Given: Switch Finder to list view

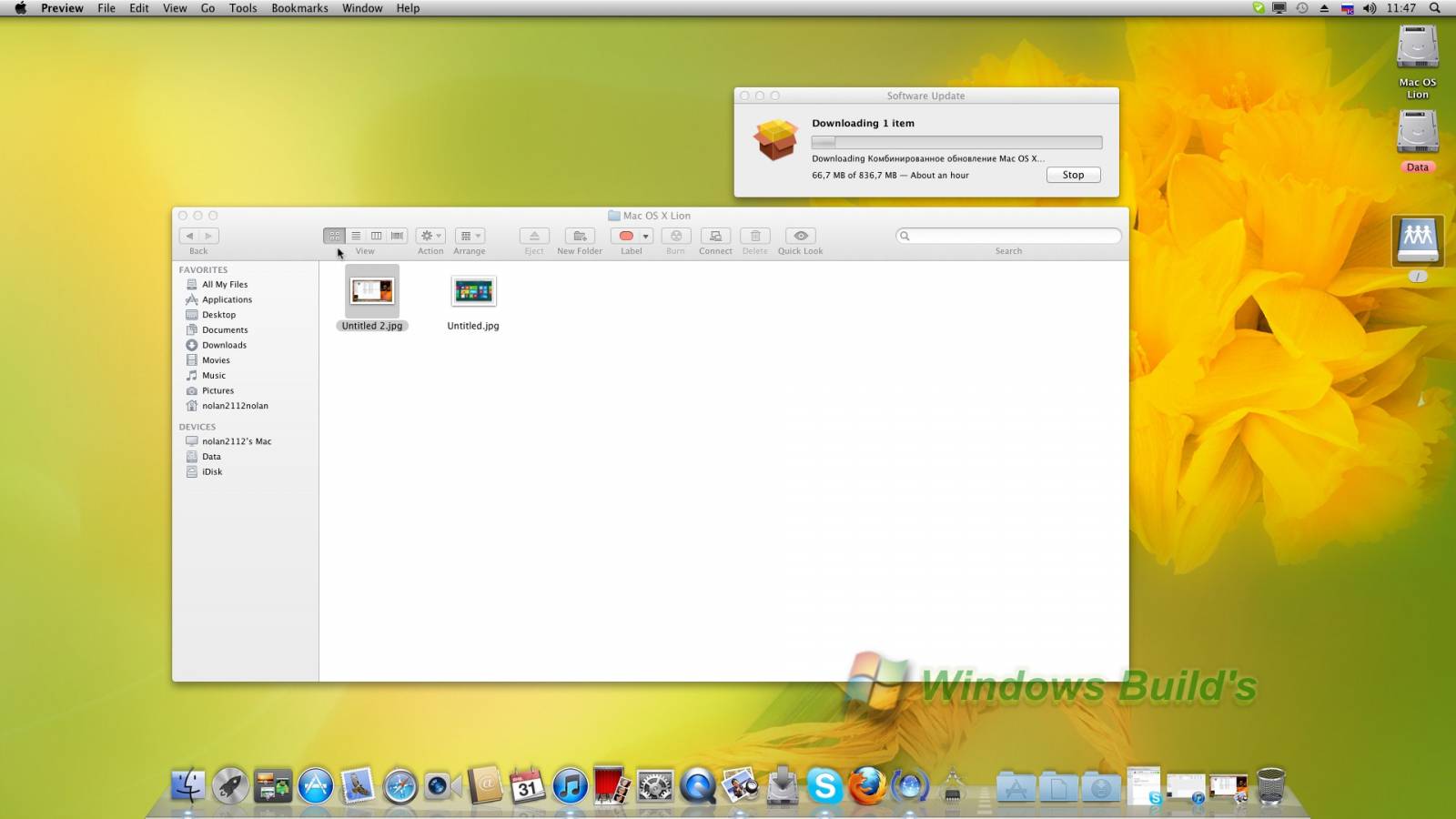Looking at the screenshot, I should tap(356, 236).
